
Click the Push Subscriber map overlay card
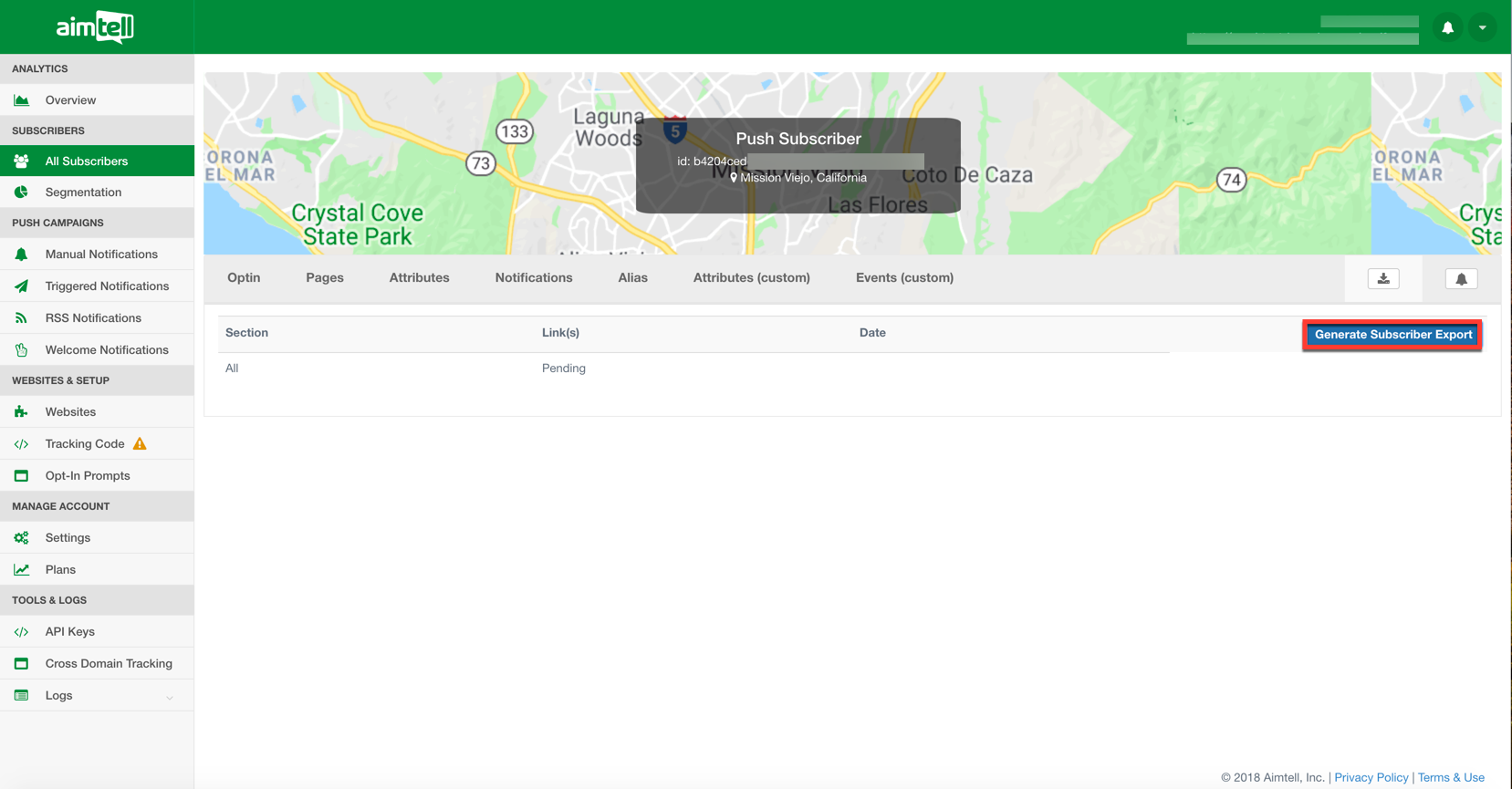coord(798,165)
